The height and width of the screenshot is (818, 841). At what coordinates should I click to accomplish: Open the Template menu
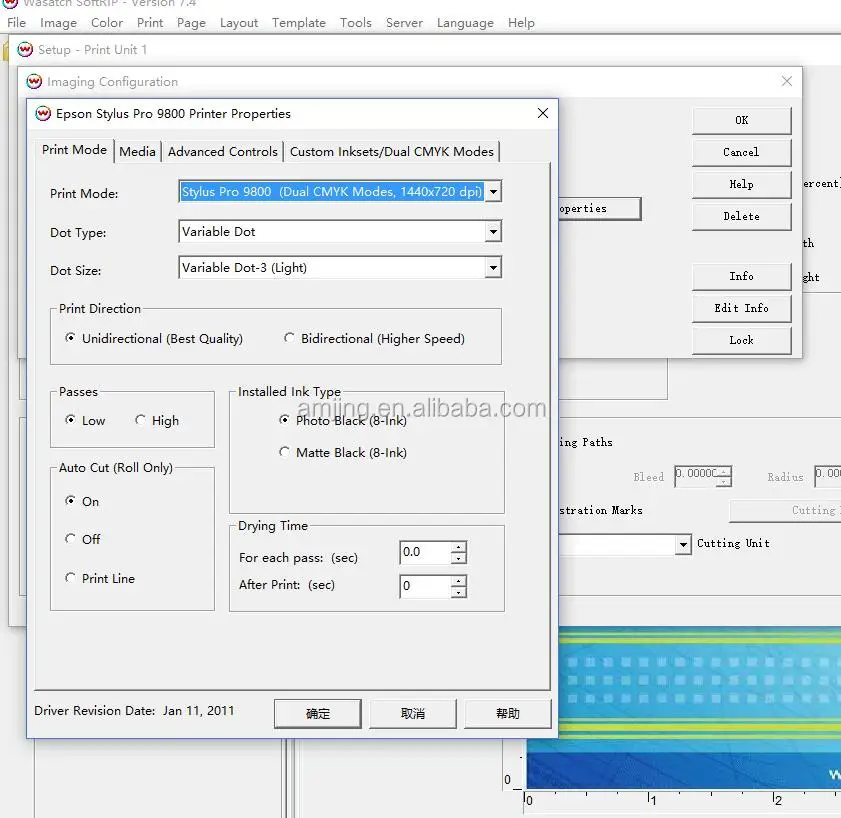pos(298,22)
